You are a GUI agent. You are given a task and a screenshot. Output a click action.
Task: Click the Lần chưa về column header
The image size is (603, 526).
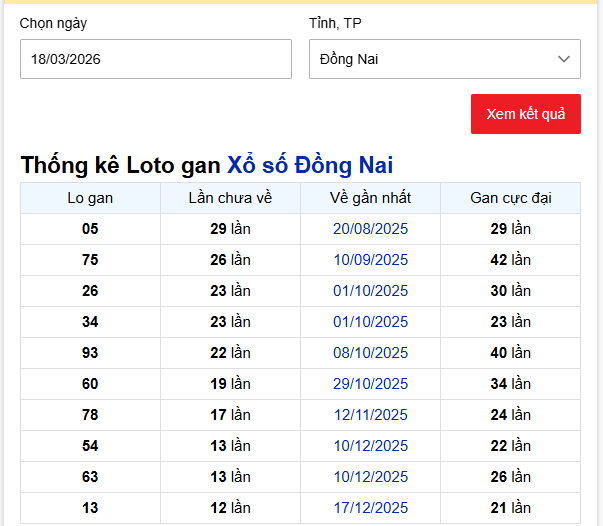click(x=230, y=198)
